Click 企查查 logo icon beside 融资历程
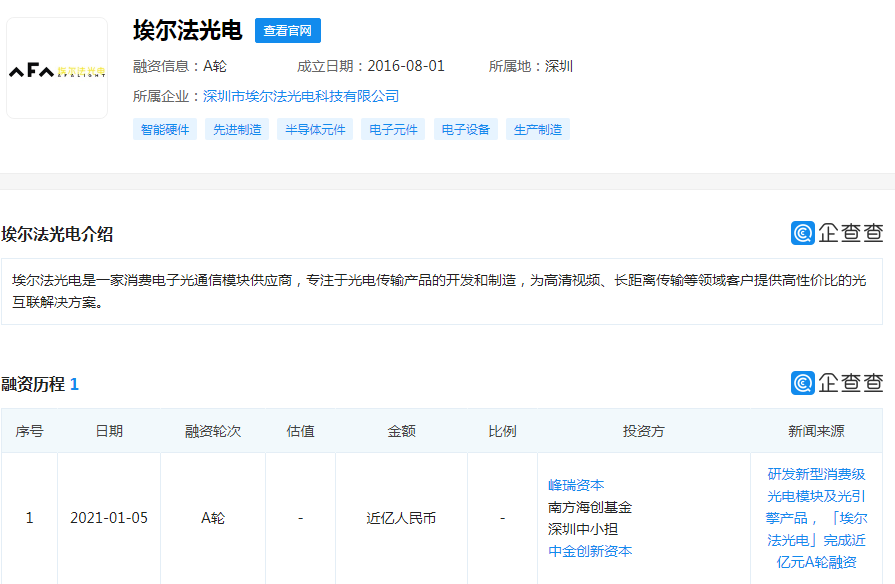 803,383
